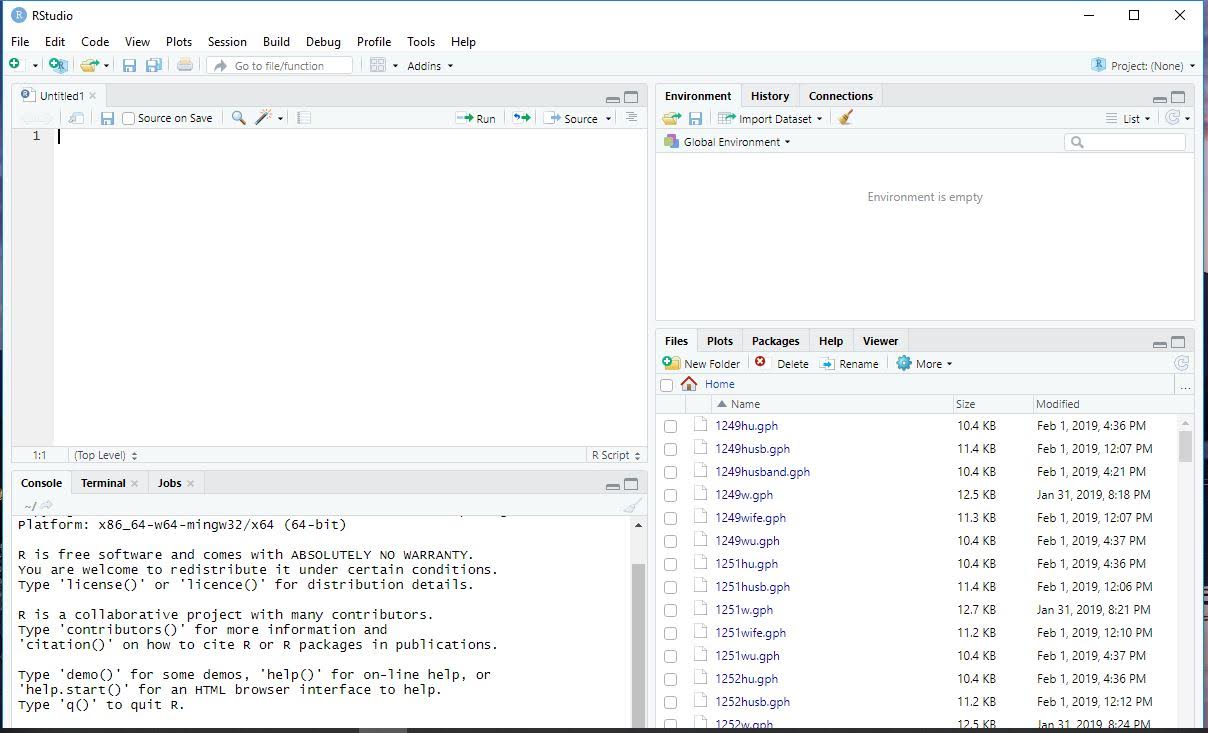Open the R Script file type selector
Viewport: 1208px width, 733px height.
[x=615, y=455]
